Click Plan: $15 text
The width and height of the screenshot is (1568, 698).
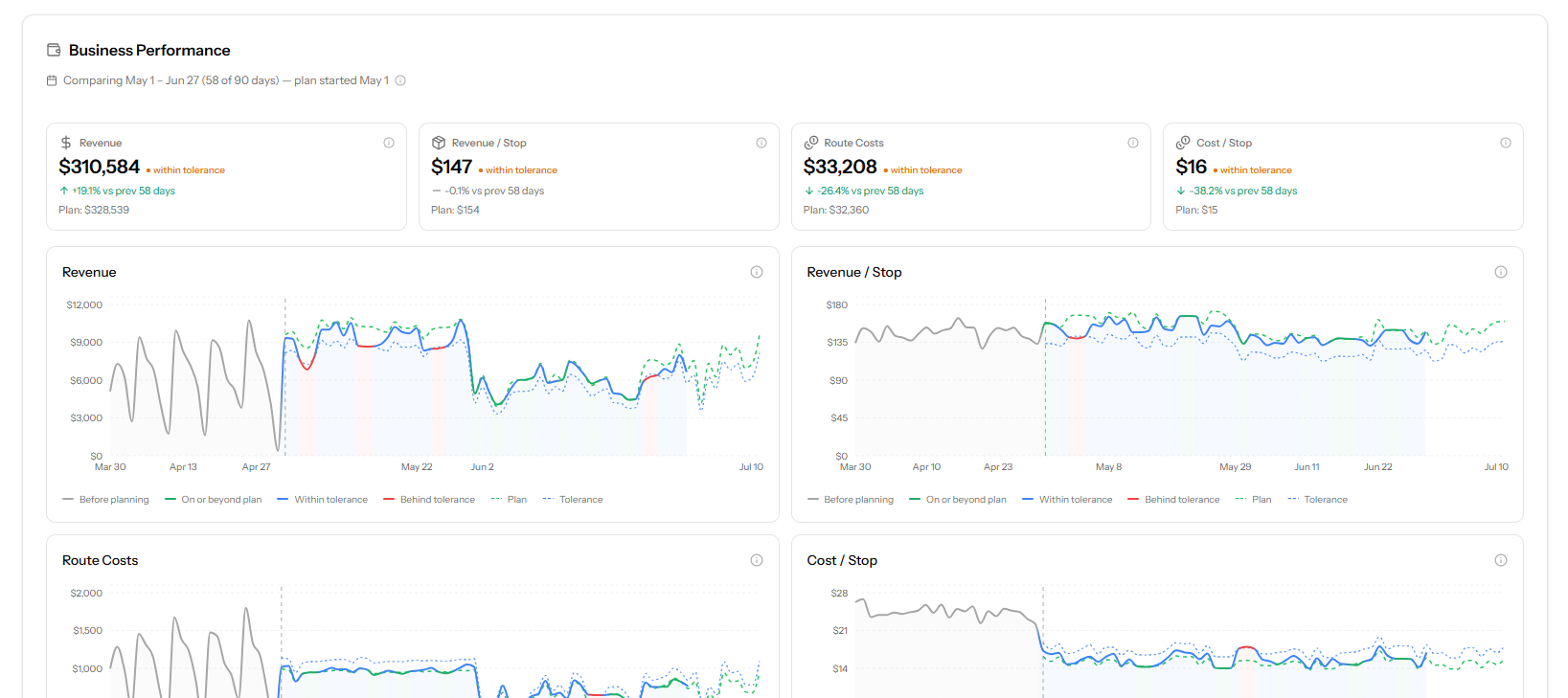coord(1197,210)
